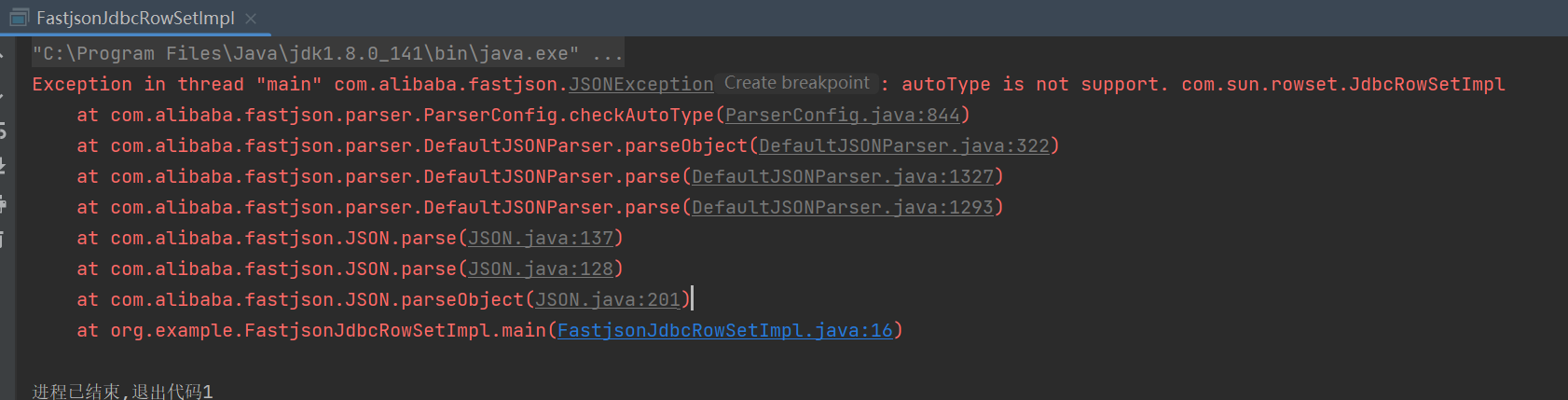Toggle the soft-wrap icon in console gutter
The image size is (1568, 400).
tap(3, 131)
